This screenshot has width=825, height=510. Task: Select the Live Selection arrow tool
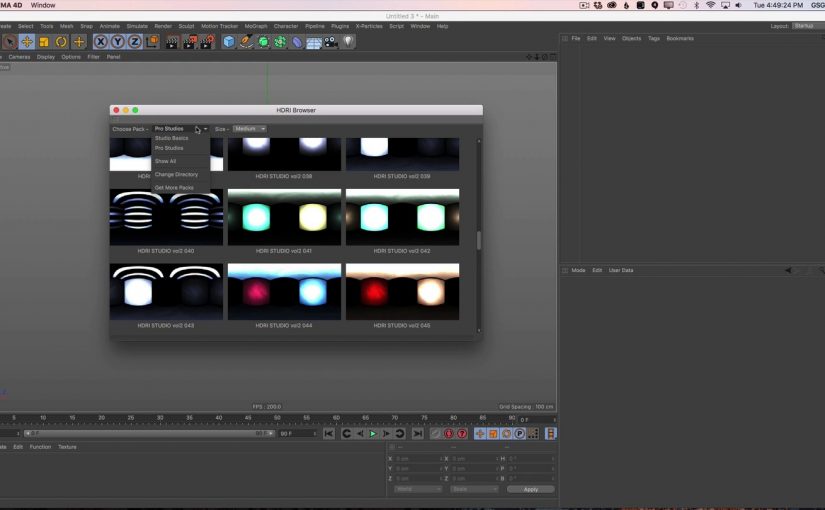9,42
